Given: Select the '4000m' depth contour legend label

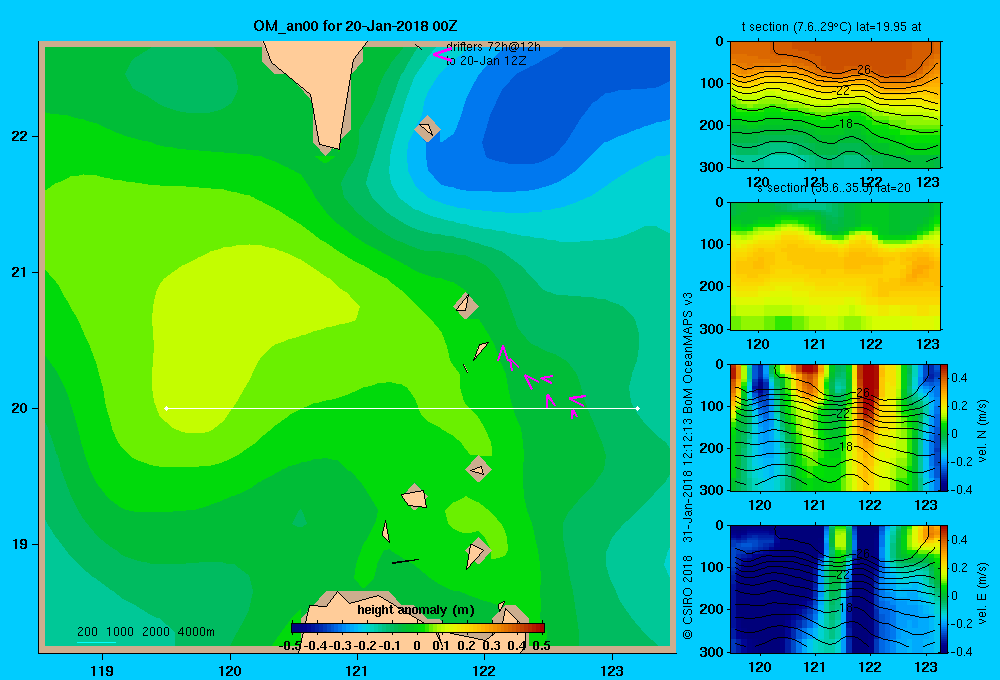Looking at the screenshot, I should [196, 632].
